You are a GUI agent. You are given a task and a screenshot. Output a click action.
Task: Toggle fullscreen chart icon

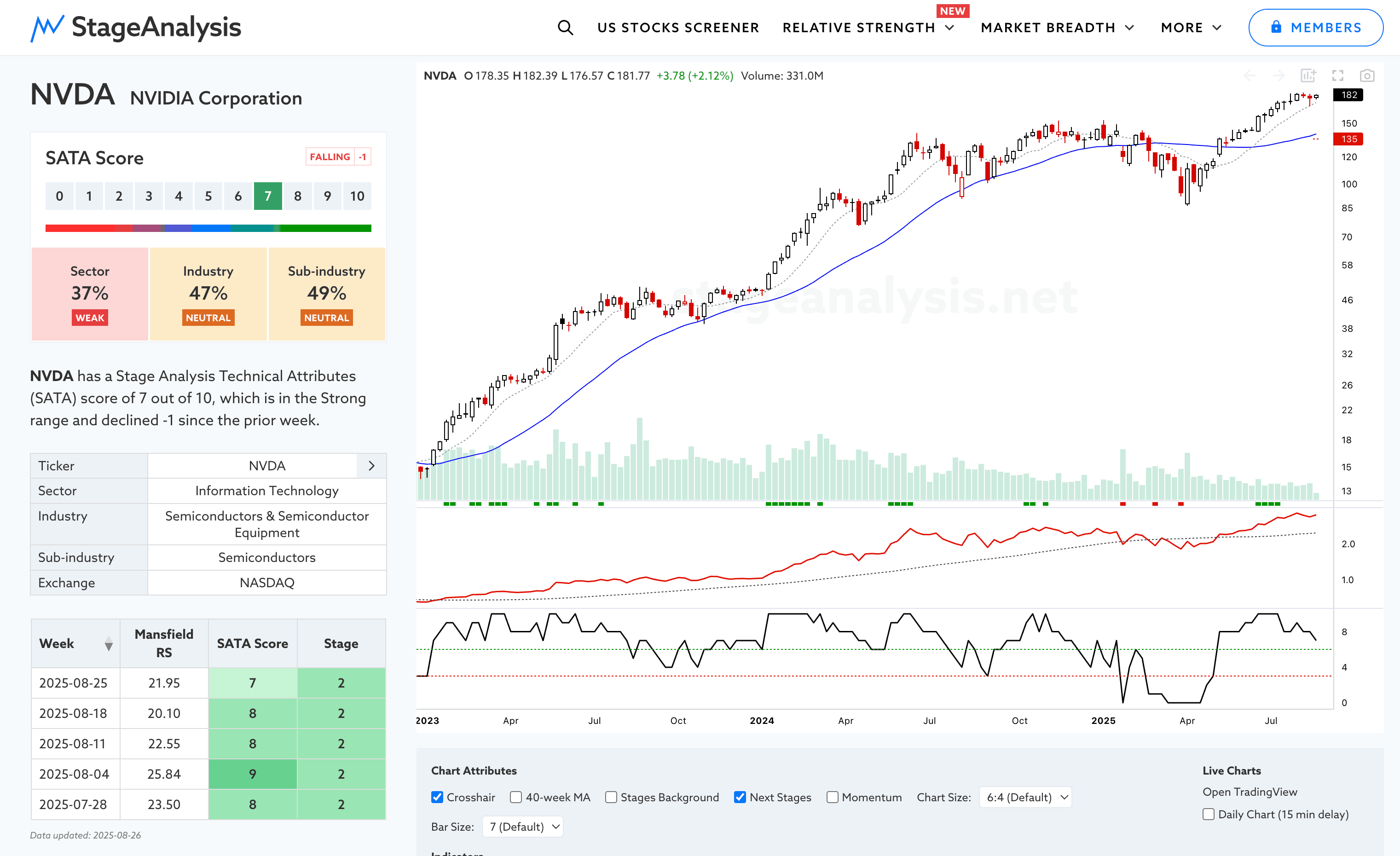(1337, 75)
